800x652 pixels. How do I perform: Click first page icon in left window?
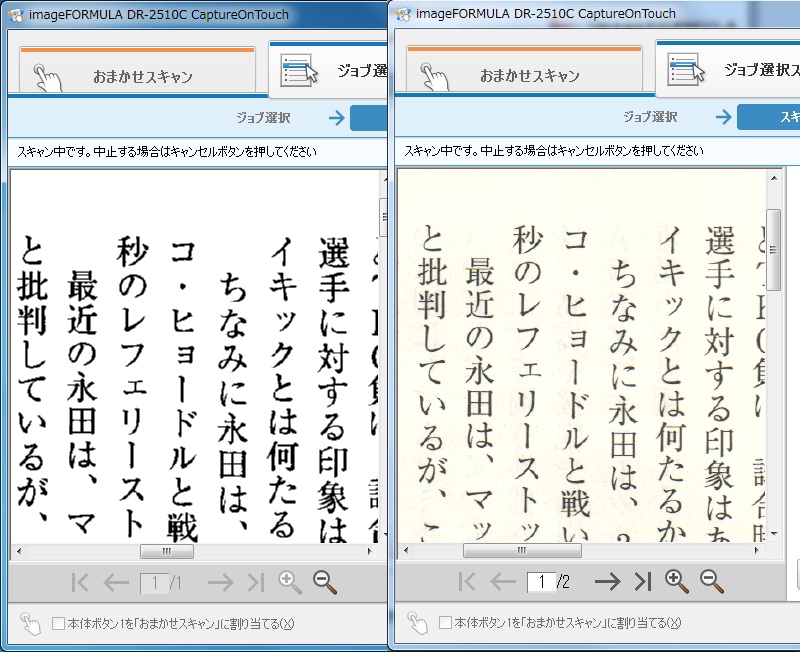tap(81, 582)
